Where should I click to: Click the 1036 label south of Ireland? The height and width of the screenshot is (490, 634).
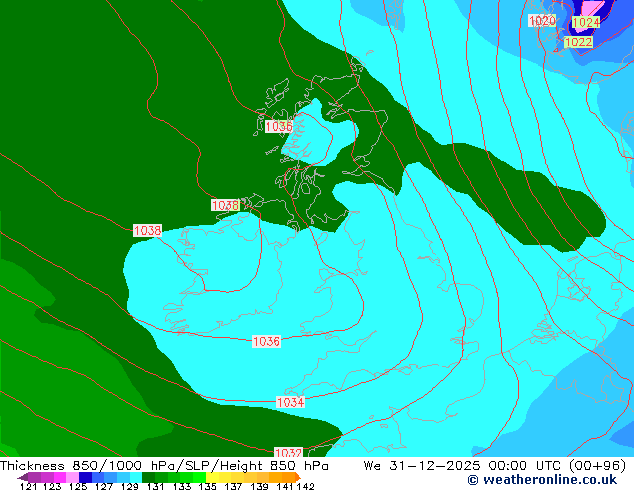[x=266, y=342]
